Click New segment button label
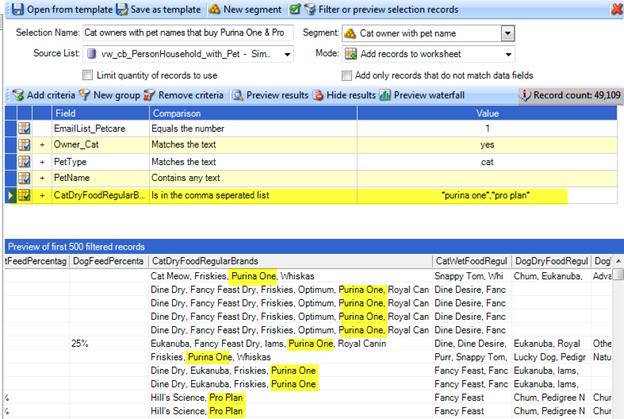This screenshot has width=624, height=419. [x=252, y=9]
